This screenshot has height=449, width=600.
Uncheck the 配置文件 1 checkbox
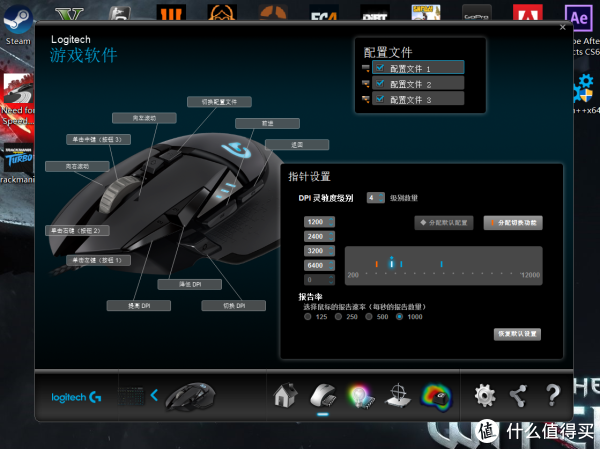click(x=380, y=68)
